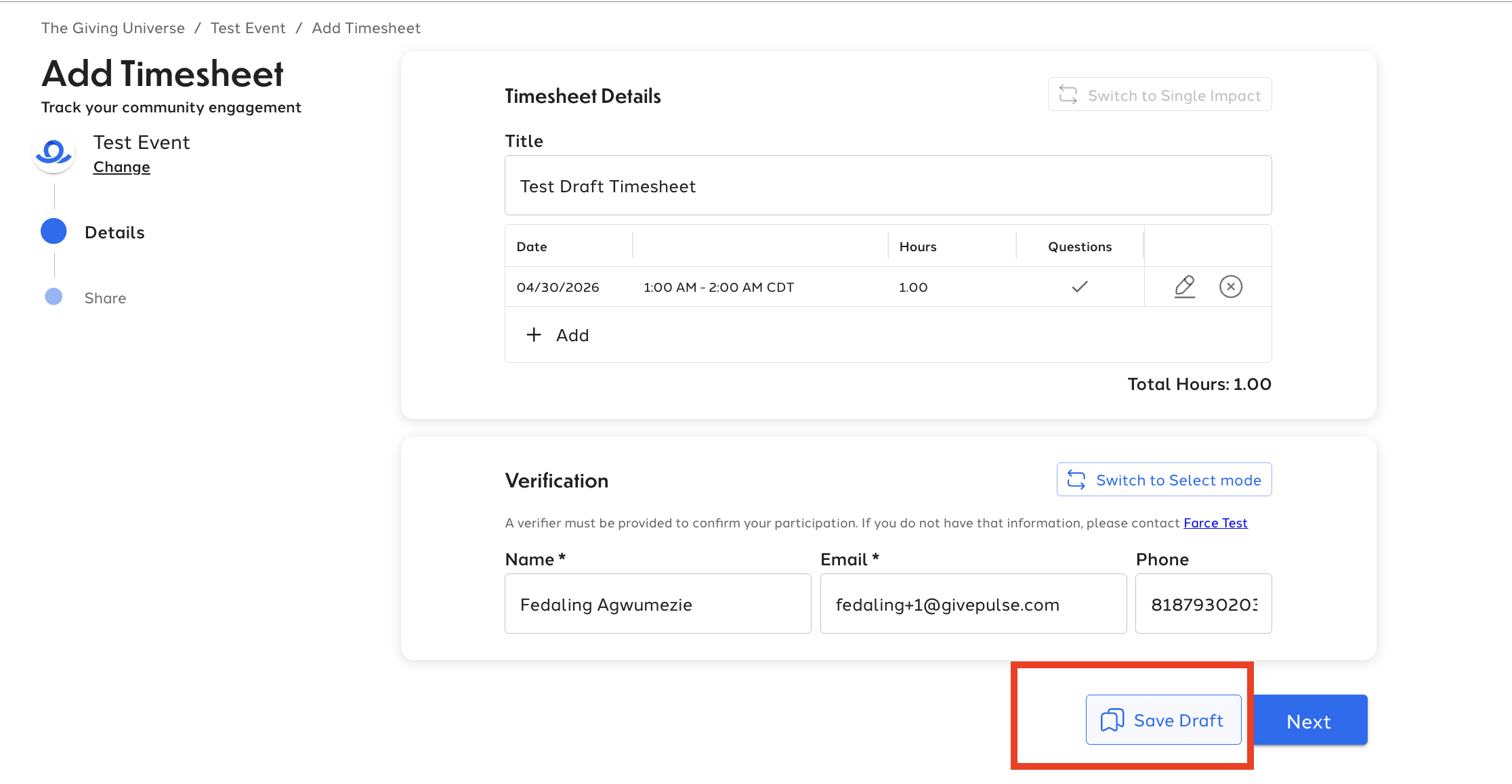Go to Test Event breadcrumb
Screen dimensions: 1512x784
point(248,28)
